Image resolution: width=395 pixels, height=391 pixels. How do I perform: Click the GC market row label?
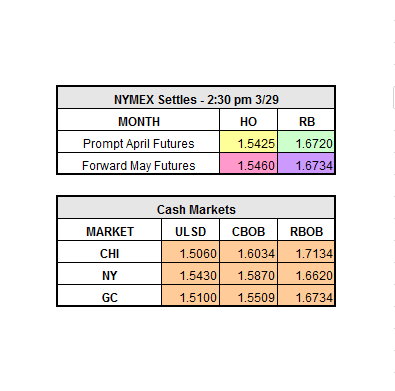click(x=110, y=297)
